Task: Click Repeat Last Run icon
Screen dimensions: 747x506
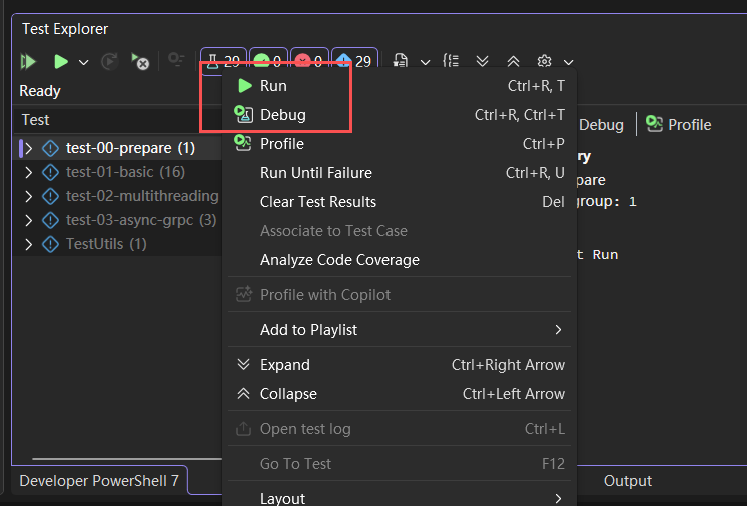Action: pyautogui.click(x=110, y=61)
